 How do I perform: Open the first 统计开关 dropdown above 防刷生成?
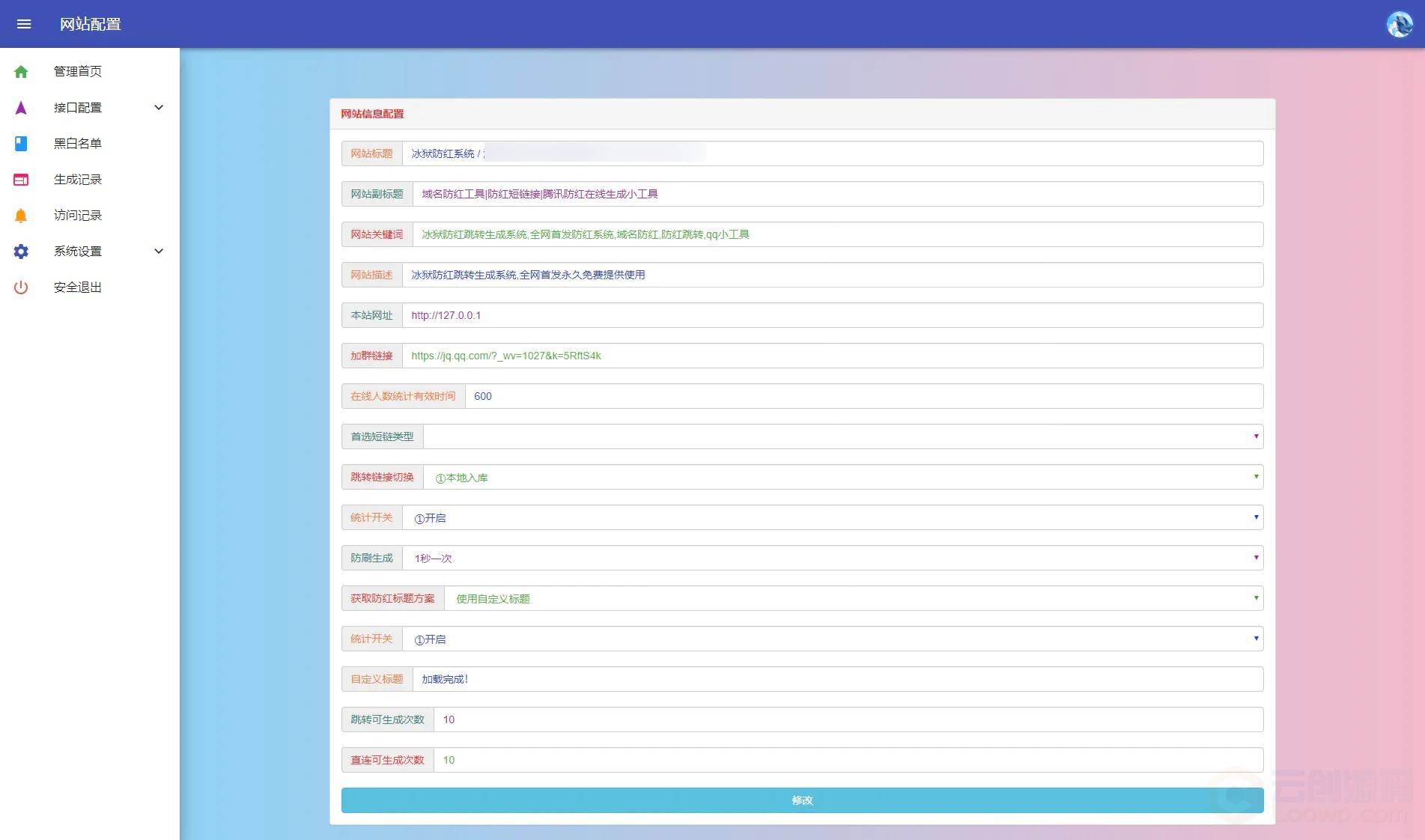[833, 517]
